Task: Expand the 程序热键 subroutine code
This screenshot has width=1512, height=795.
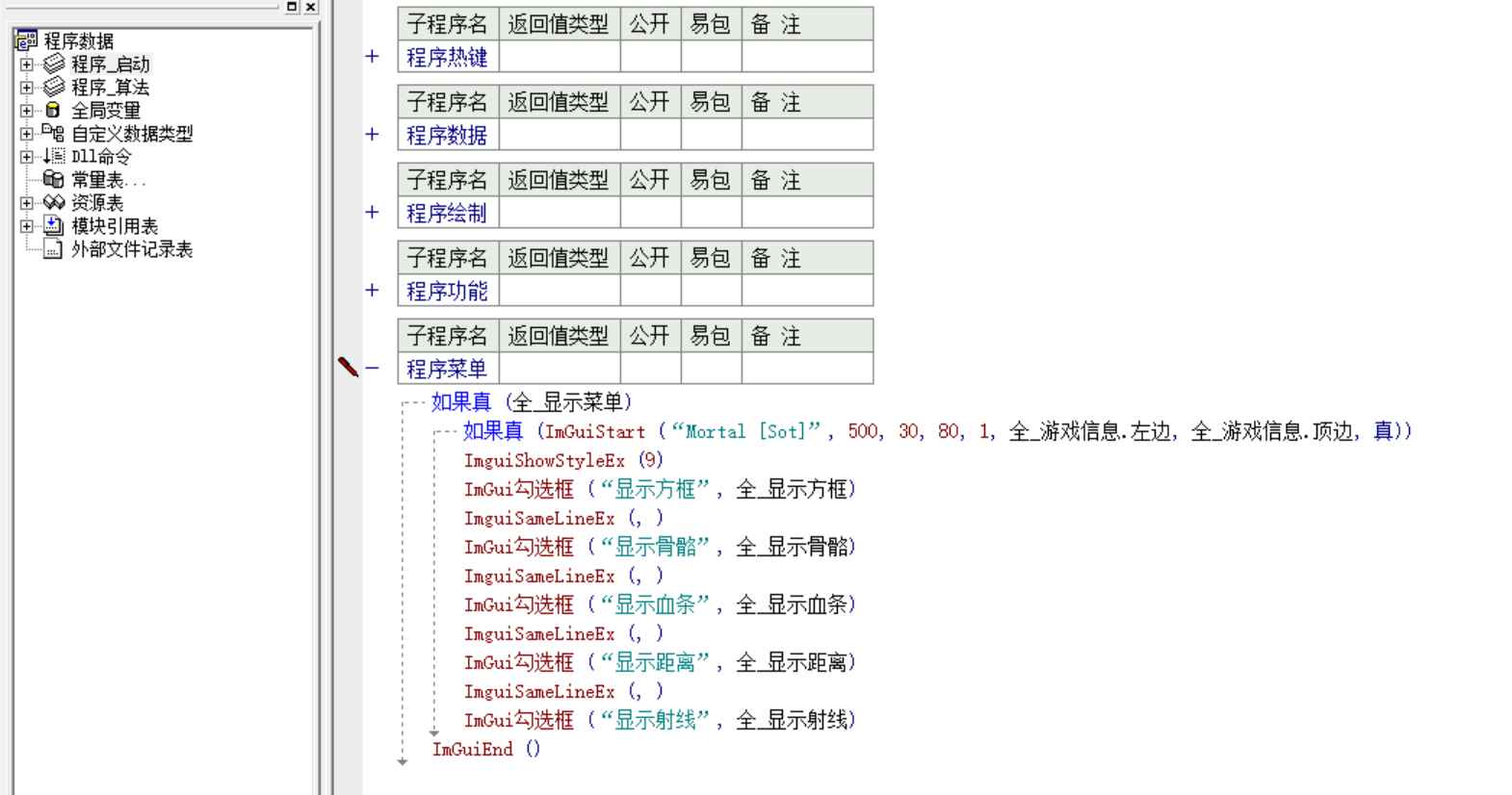Action: [372, 57]
